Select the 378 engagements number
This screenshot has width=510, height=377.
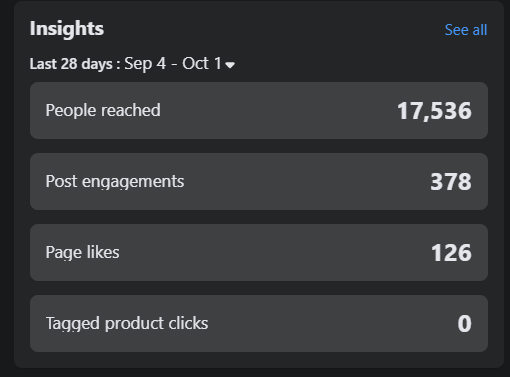tap(451, 182)
